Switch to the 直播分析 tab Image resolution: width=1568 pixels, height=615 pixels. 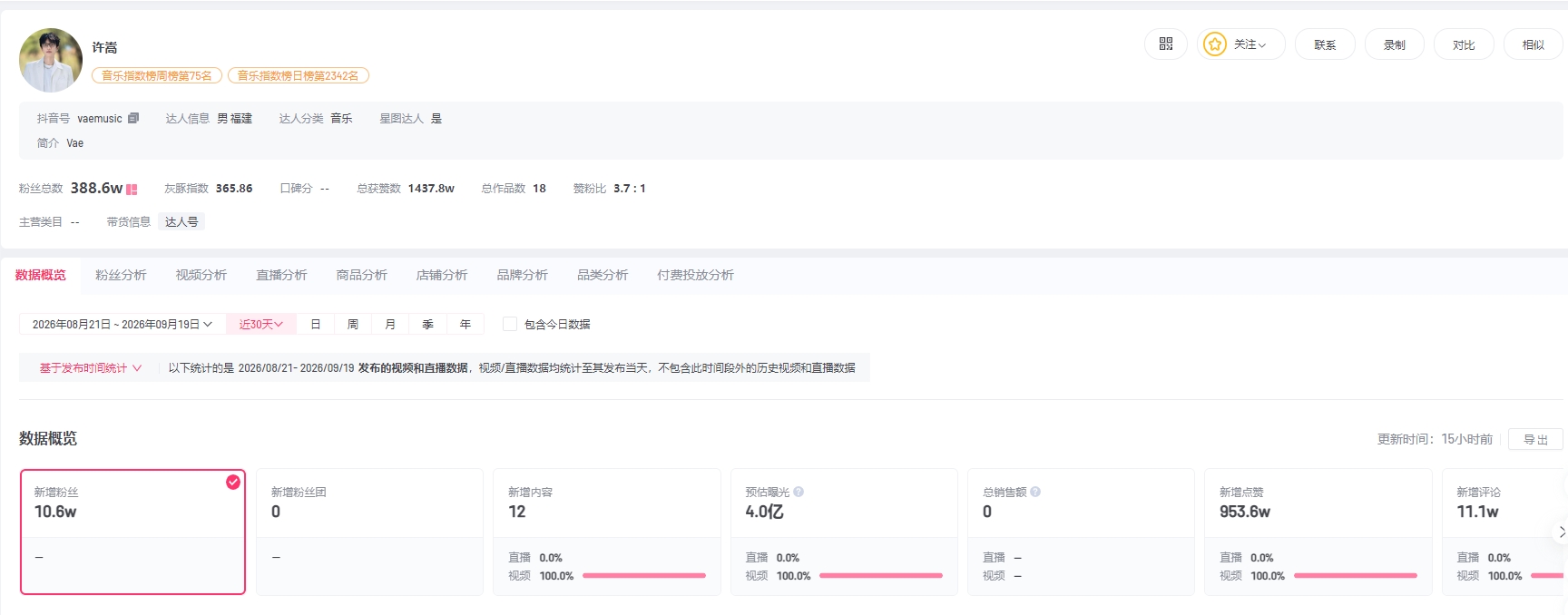[281, 275]
